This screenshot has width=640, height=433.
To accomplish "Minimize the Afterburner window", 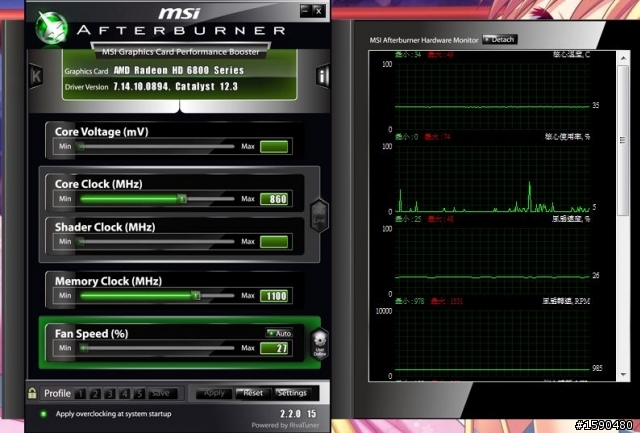I will (x=305, y=11).
